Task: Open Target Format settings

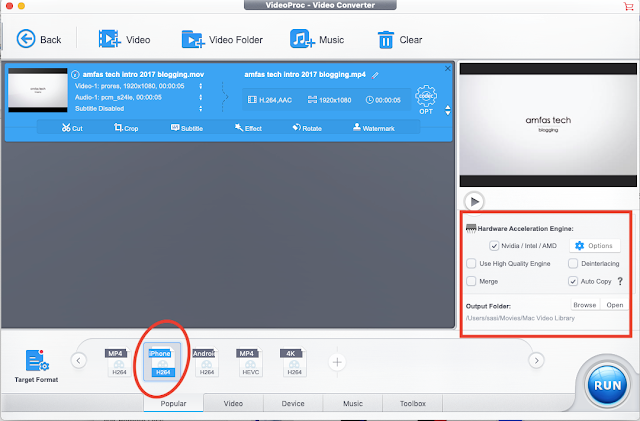Action: 36,366
